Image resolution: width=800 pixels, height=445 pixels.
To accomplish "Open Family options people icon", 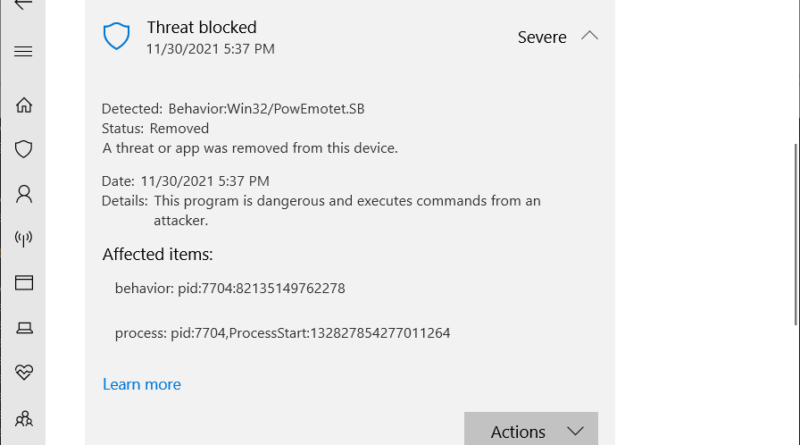I will pyautogui.click(x=23, y=419).
